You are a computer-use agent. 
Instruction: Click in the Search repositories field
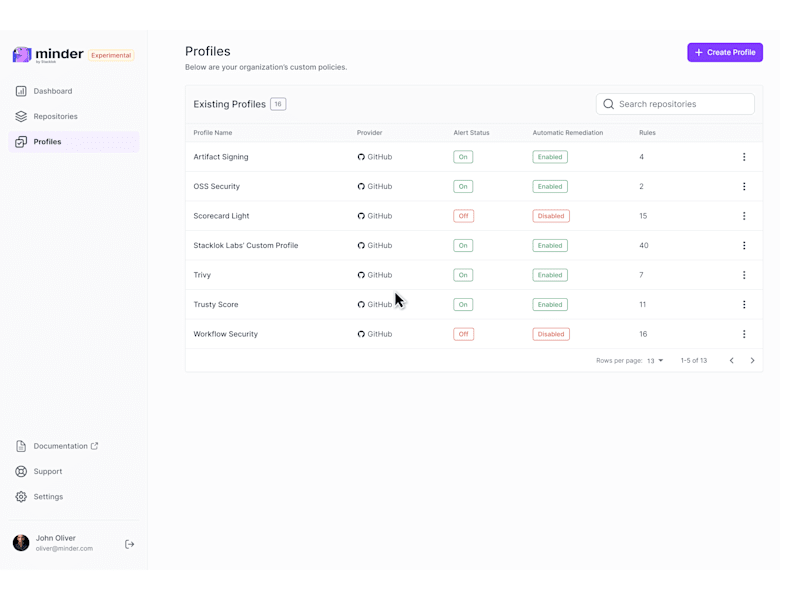point(675,104)
